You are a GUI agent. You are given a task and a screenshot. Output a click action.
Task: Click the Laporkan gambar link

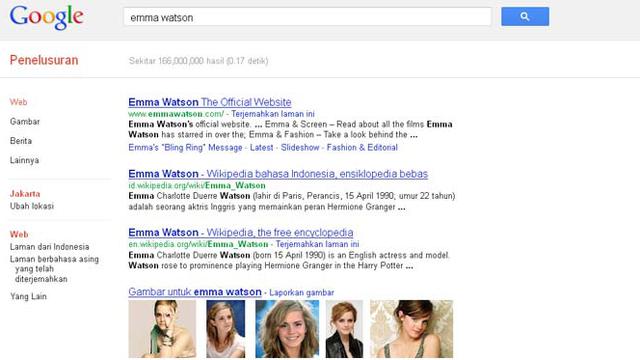click(x=302, y=293)
